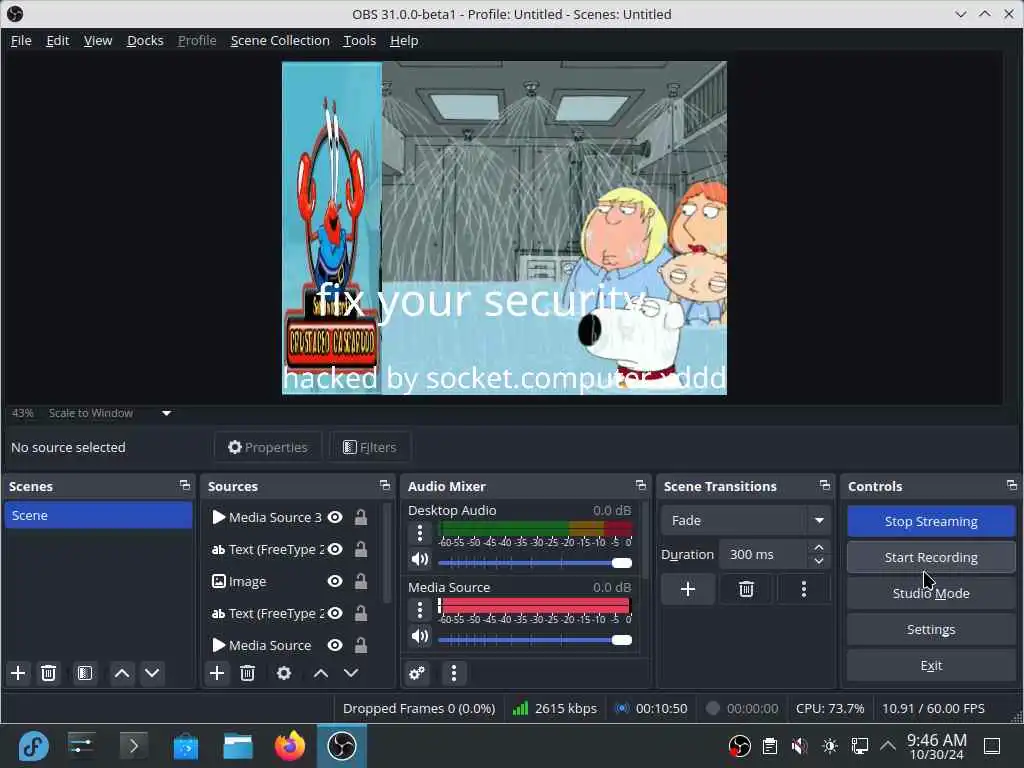Click muted volume icon in system tray
The width and height of the screenshot is (1024, 768).
[799, 746]
